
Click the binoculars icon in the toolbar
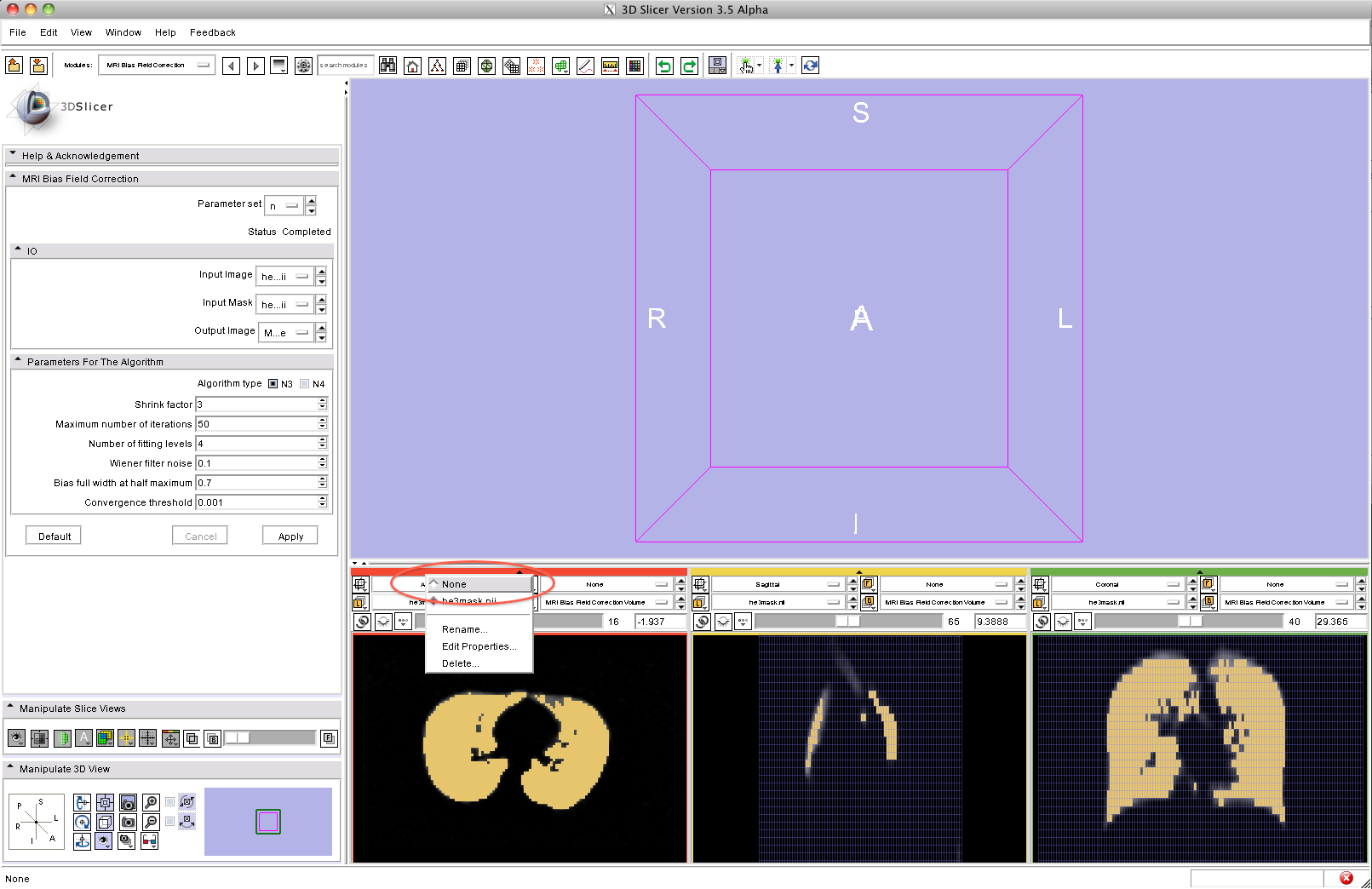[388, 66]
